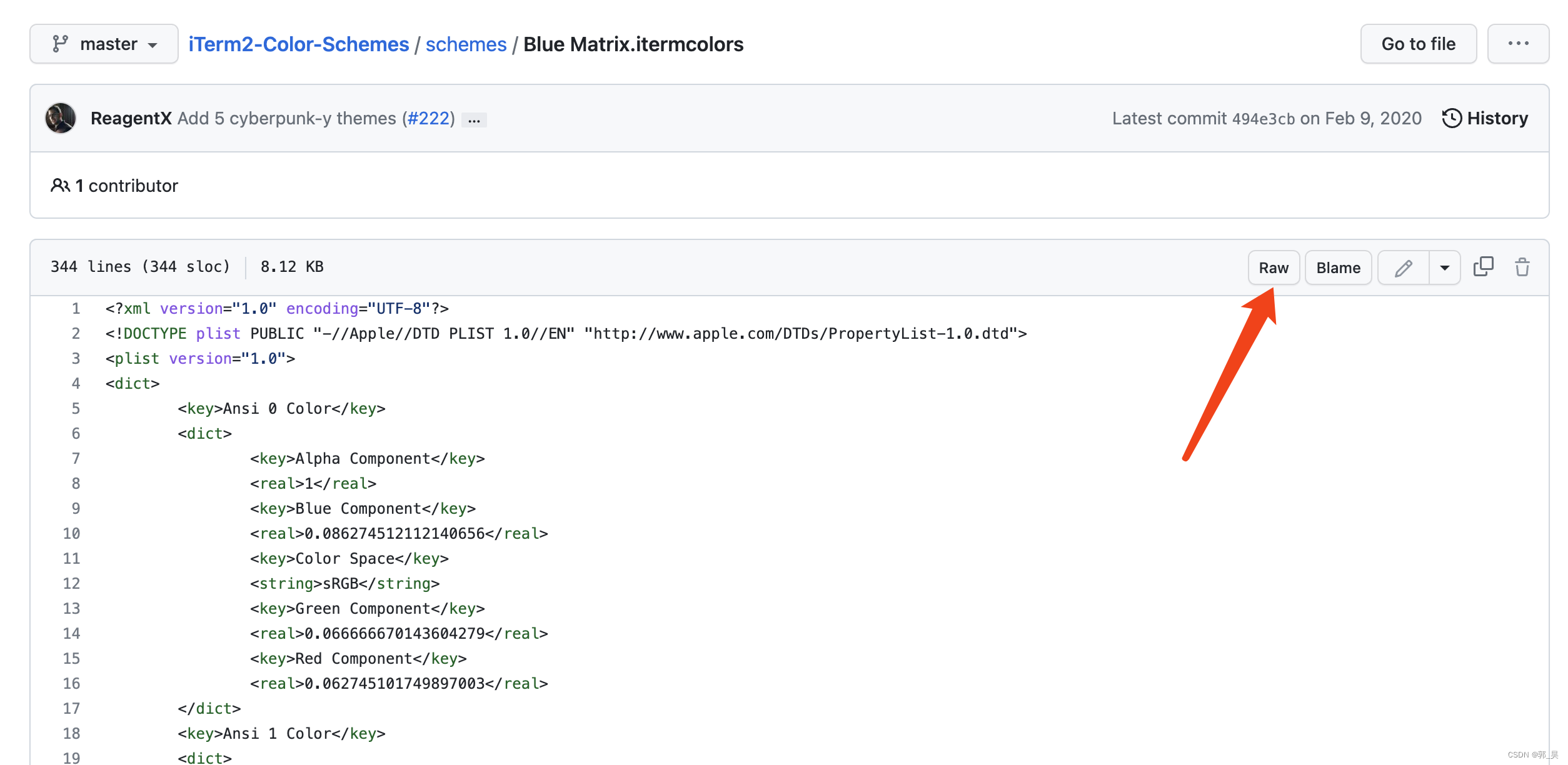
Task: Click the 8.12 KB file size
Action: click(x=292, y=266)
